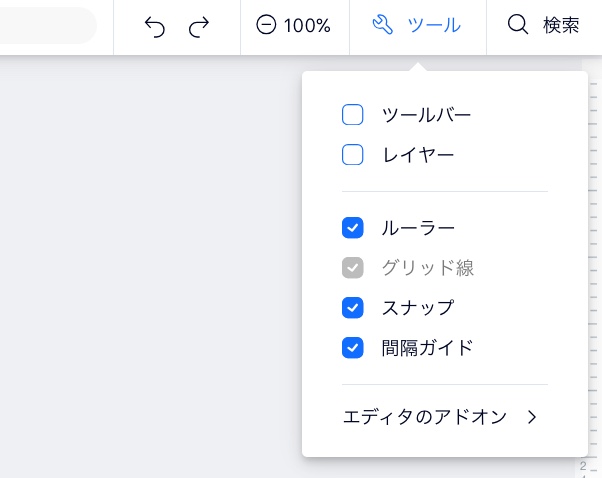Click the undo arrow icon
The image size is (602, 478).
155,26
